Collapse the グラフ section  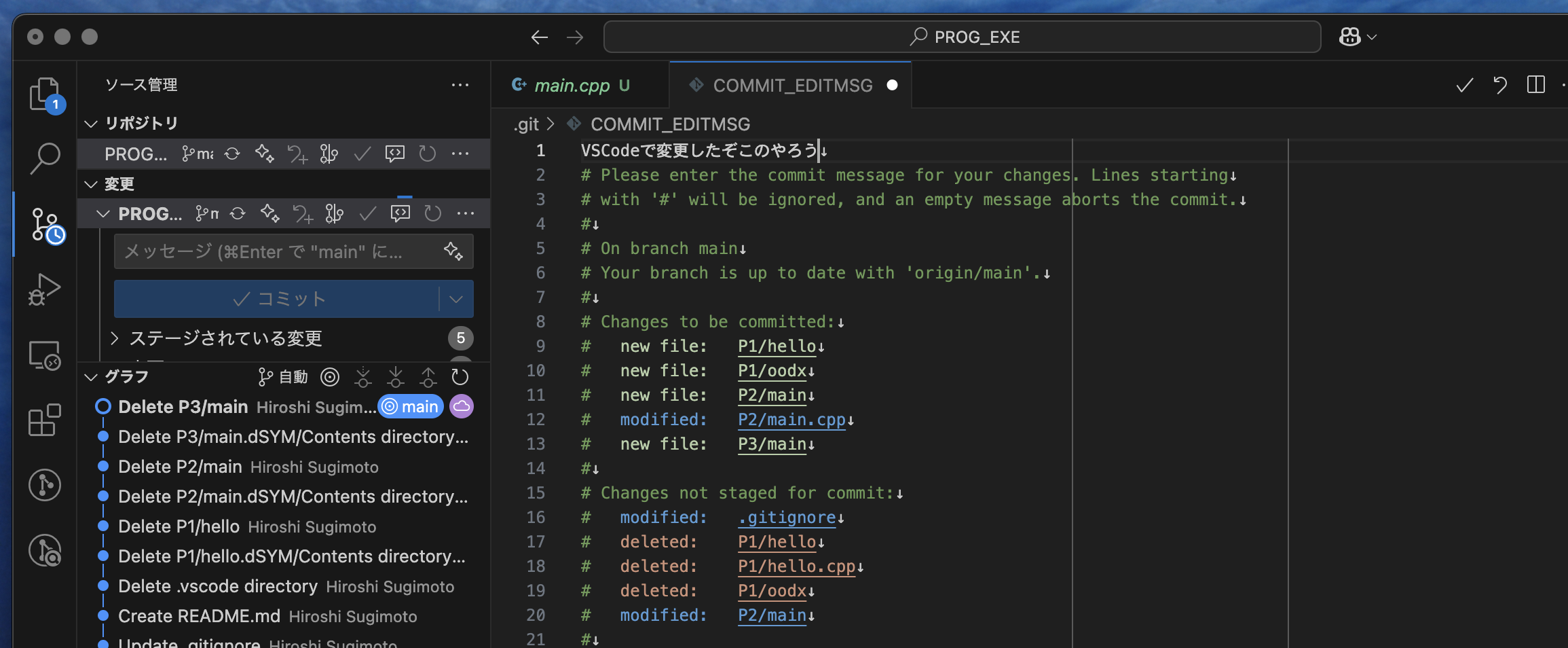point(91,377)
